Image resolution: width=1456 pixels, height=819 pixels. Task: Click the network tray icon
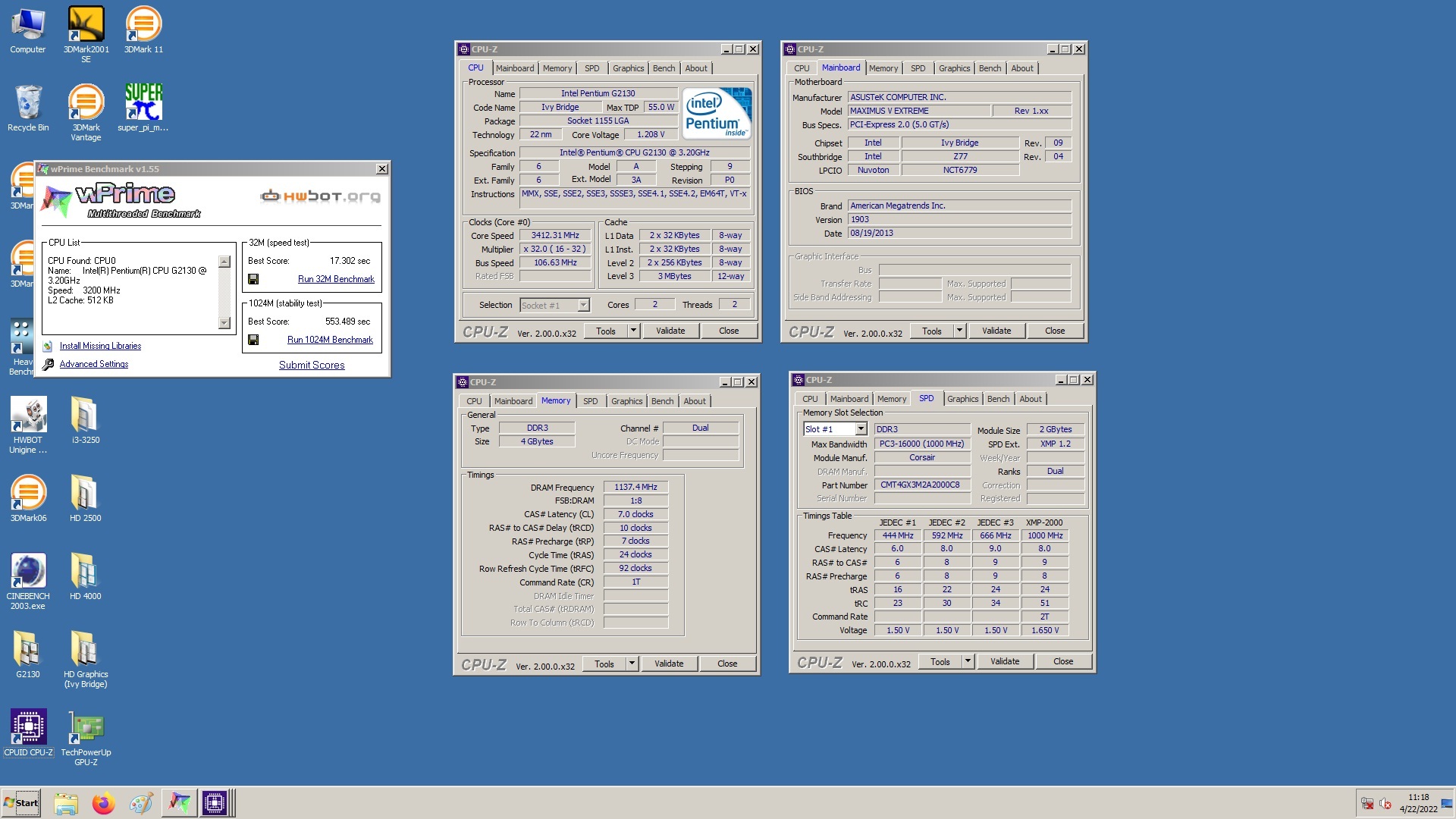[x=1367, y=804]
